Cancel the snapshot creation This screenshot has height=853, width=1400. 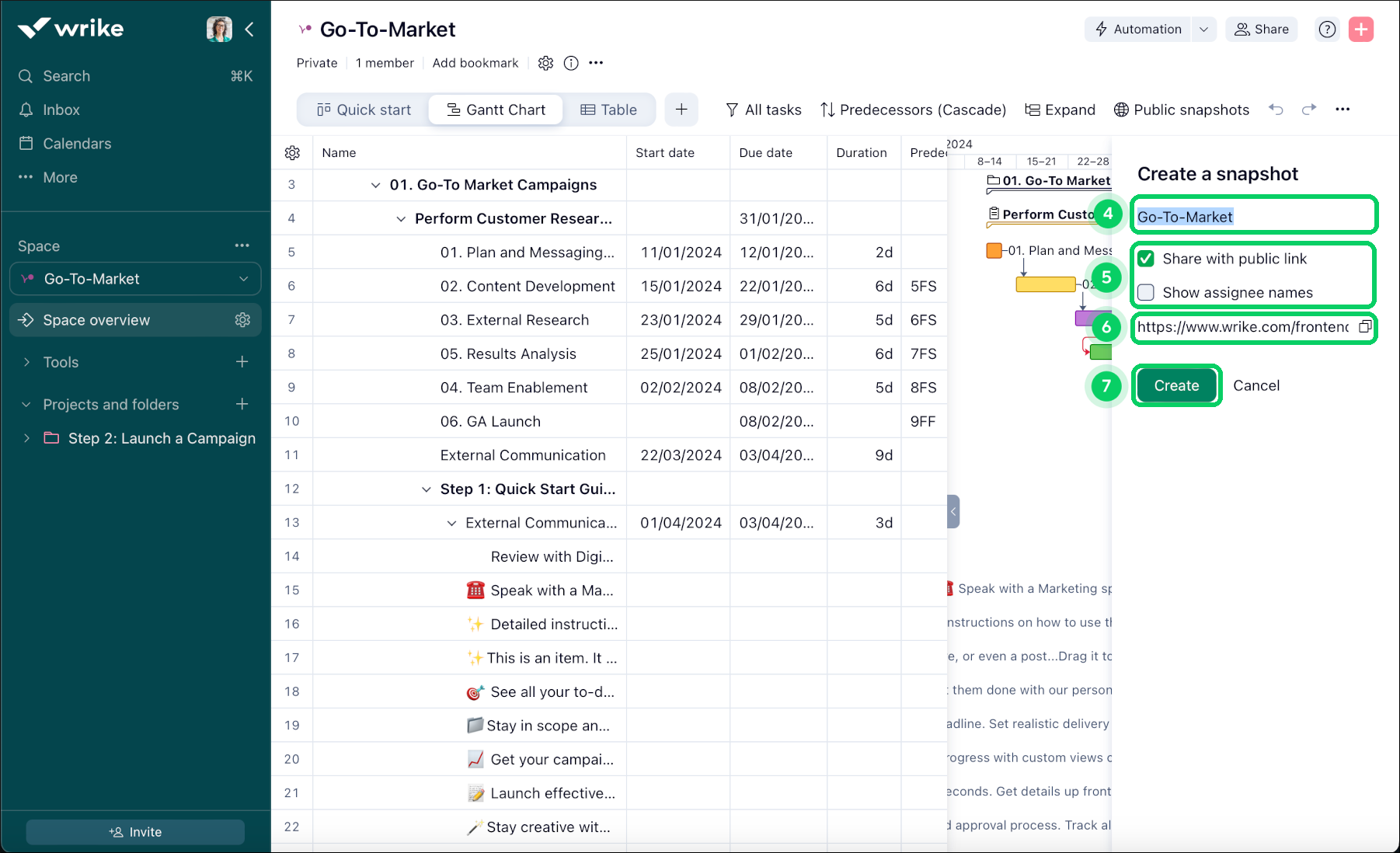(x=1255, y=386)
